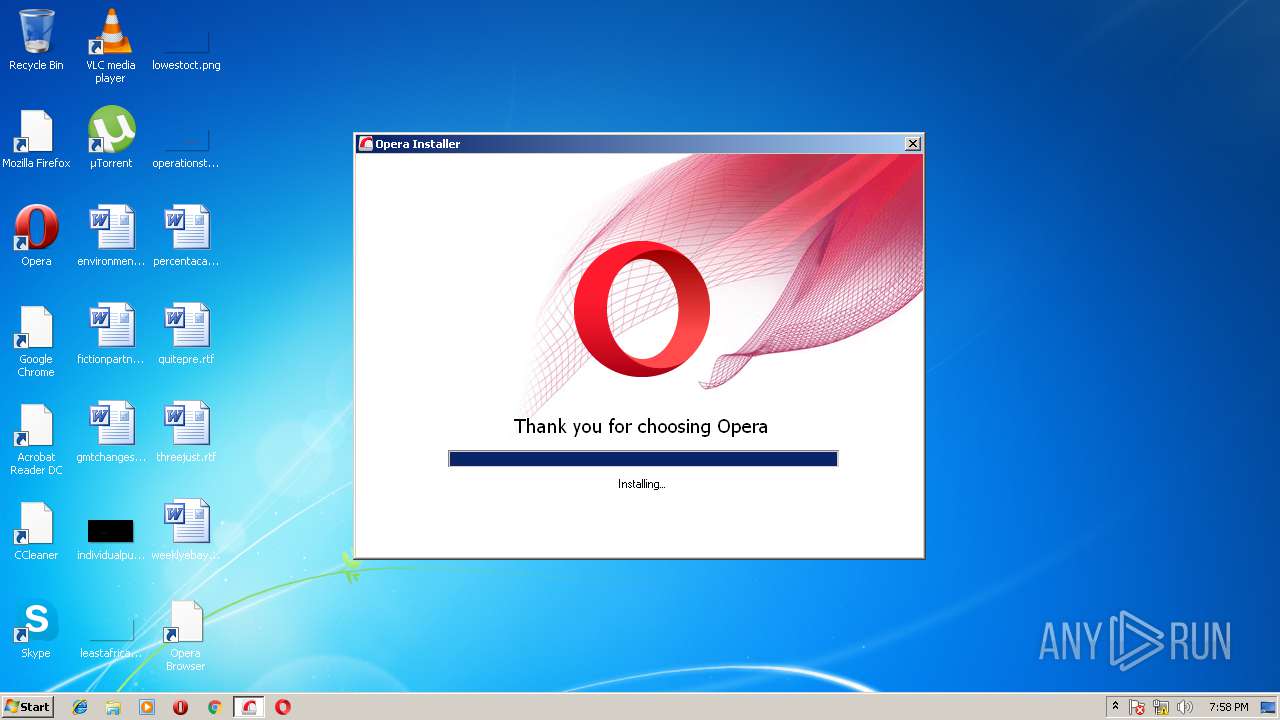Image resolution: width=1280 pixels, height=720 pixels.
Task: Open Windows Explorer from taskbar
Action: (x=113, y=707)
